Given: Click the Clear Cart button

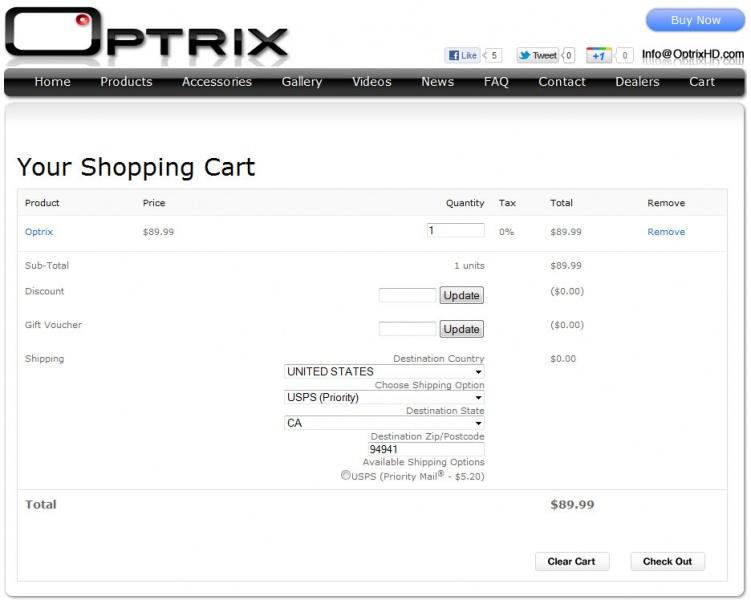Looking at the screenshot, I should coord(572,561).
